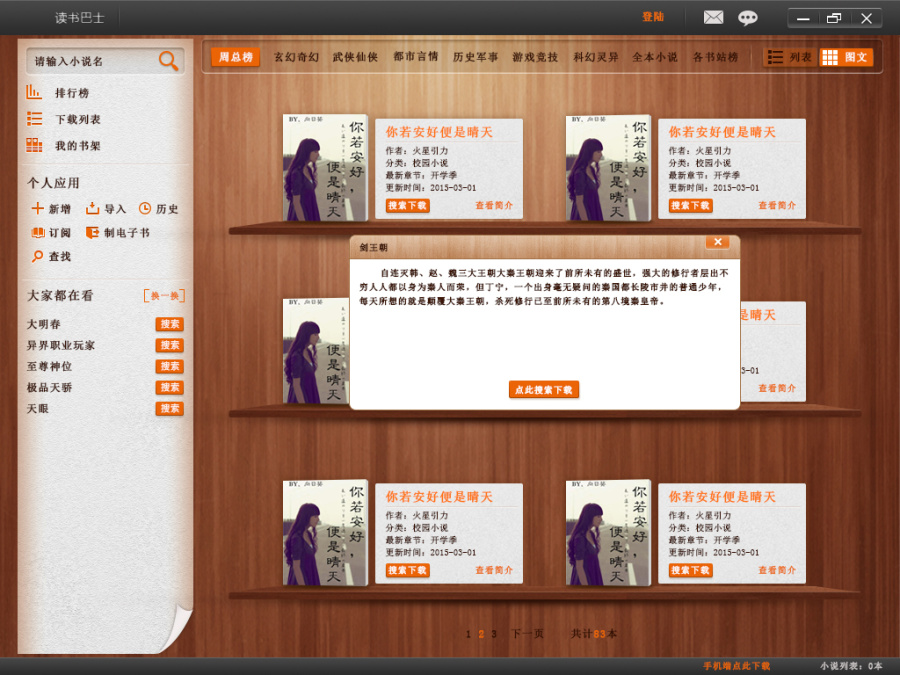900x675 pixels.
Task: Switch to 图文 picture view
Action: (846, 57)
